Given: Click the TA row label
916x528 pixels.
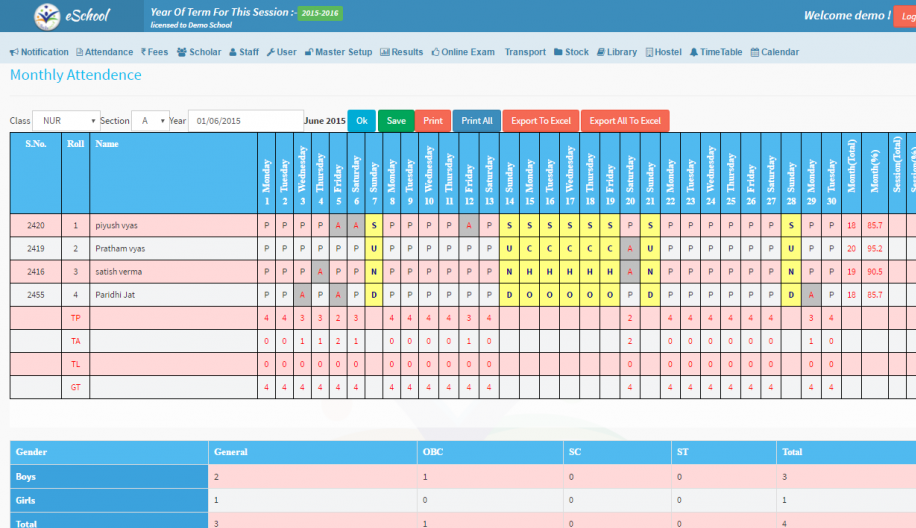Looking at the screenshot, I should click(x=75, y=341).
